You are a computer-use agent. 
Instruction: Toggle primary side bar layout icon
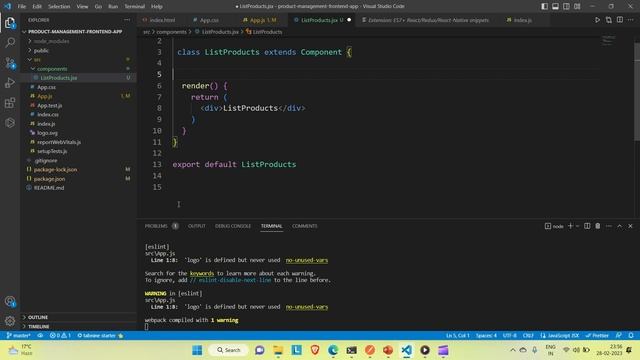click(x=544, y=6)
